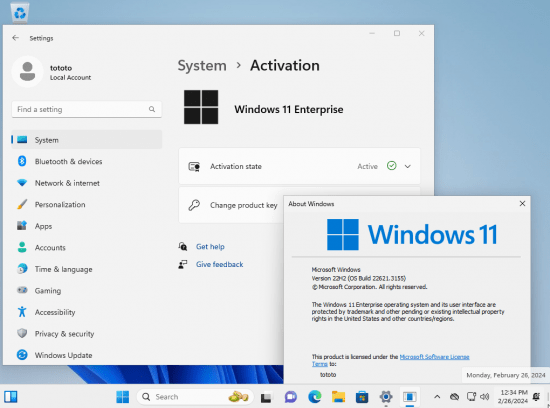The image size is (550, 408).
Task: Click the tototo Local Account profile name
Action: (x=70, y=72)
